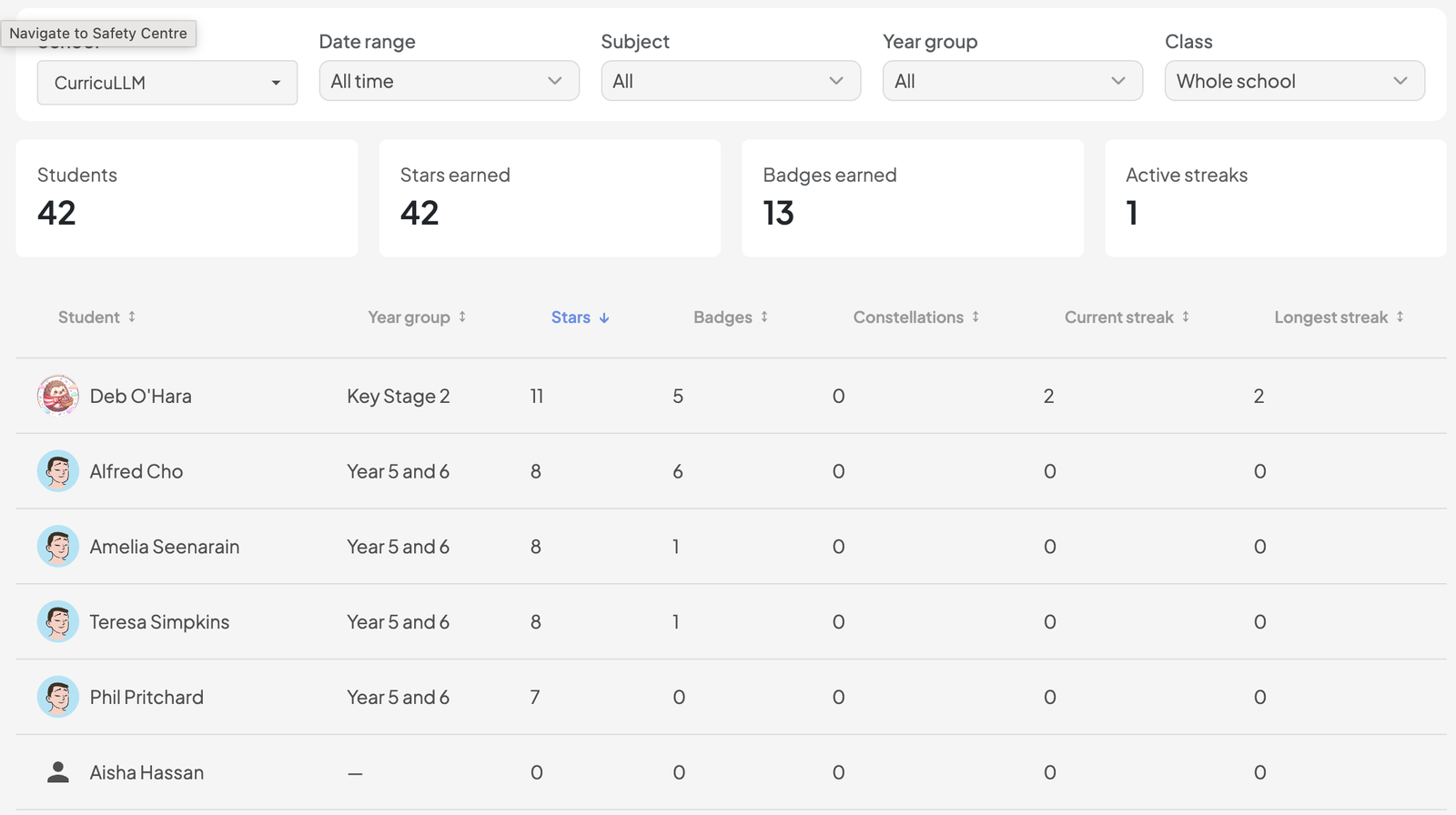Select student name Teresa Simpkins

(x=159, y=622)
